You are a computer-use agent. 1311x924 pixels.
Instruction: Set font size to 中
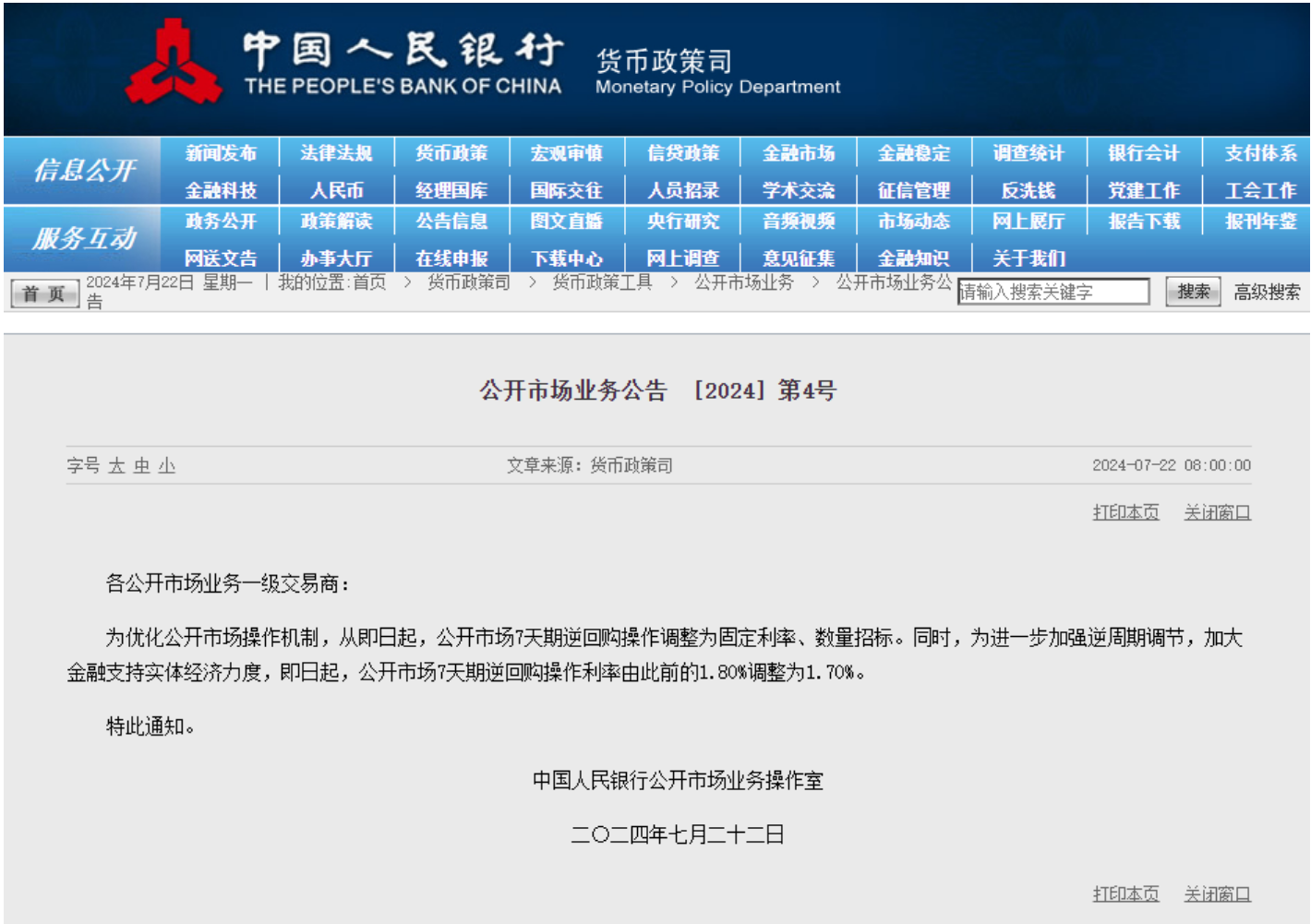tap(141, 466)
